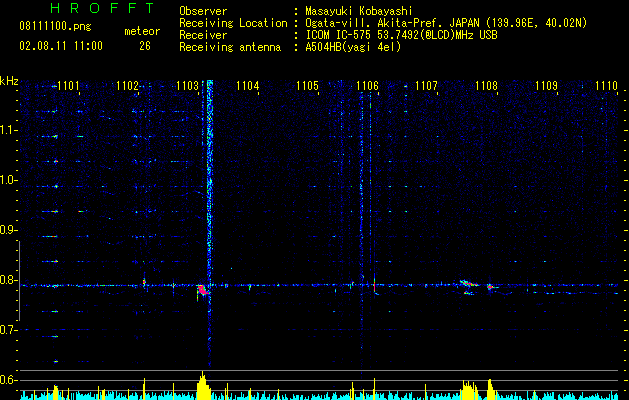Click the 0.9 kHz frequency label

tap(8, 230)
